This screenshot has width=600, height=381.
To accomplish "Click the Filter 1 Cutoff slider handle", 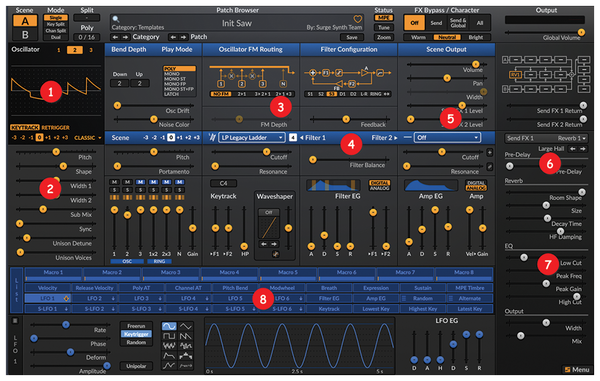I will click(x=266, y=152).
